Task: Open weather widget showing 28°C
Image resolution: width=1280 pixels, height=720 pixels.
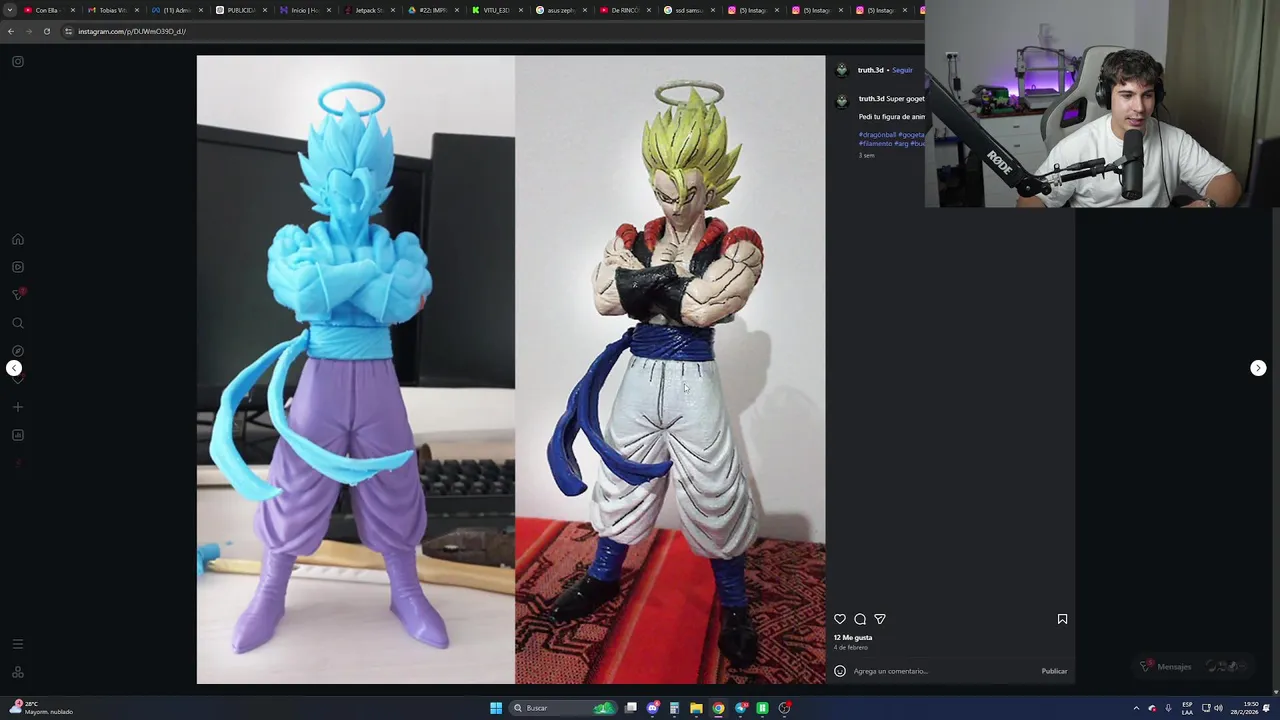Action: click(x=40, y=708)
